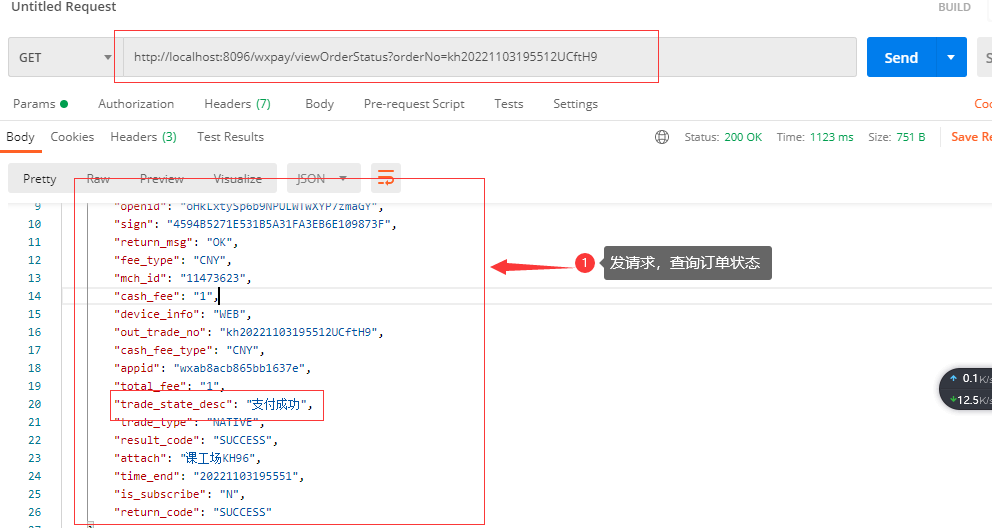Click the Status 200 OK text
Viewport: 992px width, 531px height.
pyautogui.click(x=723, y=137)
